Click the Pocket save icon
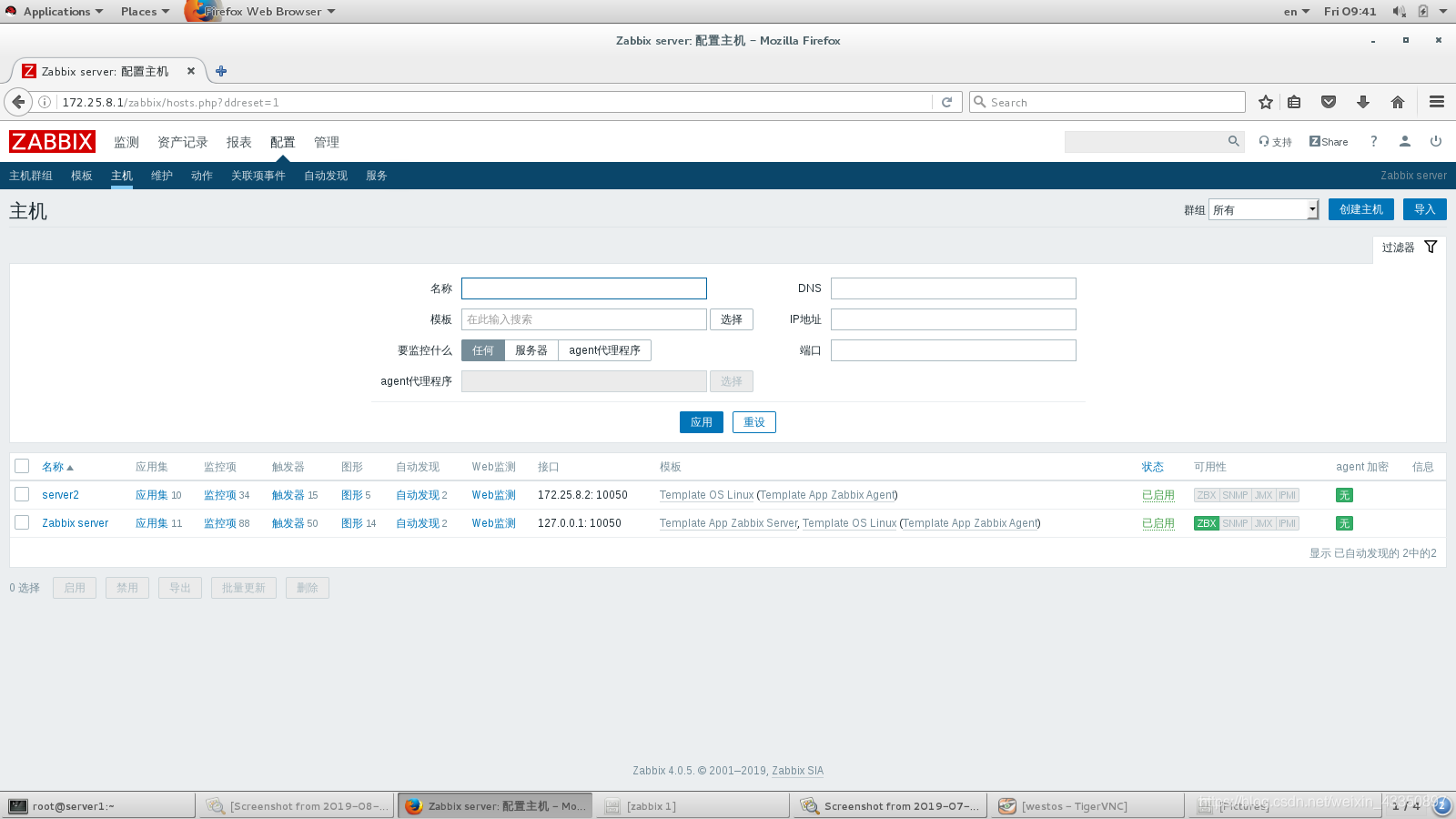Image resolution: width=1456 pixels, height=819 pixels. [1329, 102]
